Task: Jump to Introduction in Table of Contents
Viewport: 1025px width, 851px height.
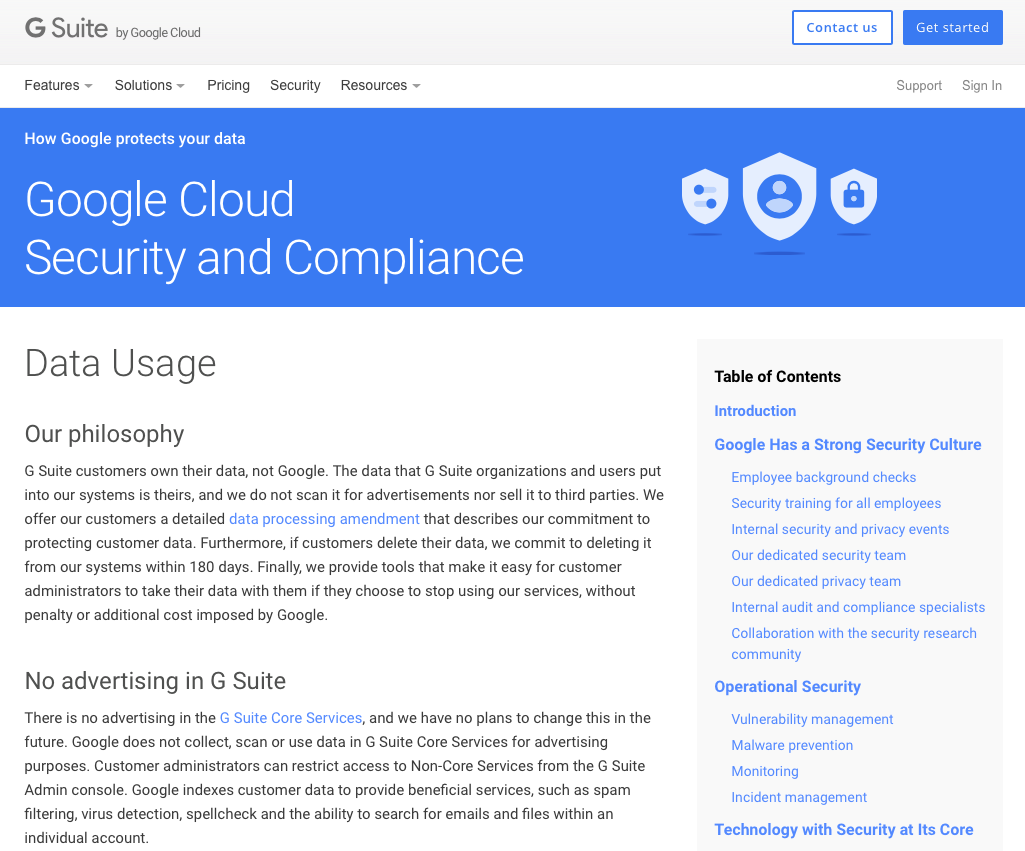Action: pos(755,411)
